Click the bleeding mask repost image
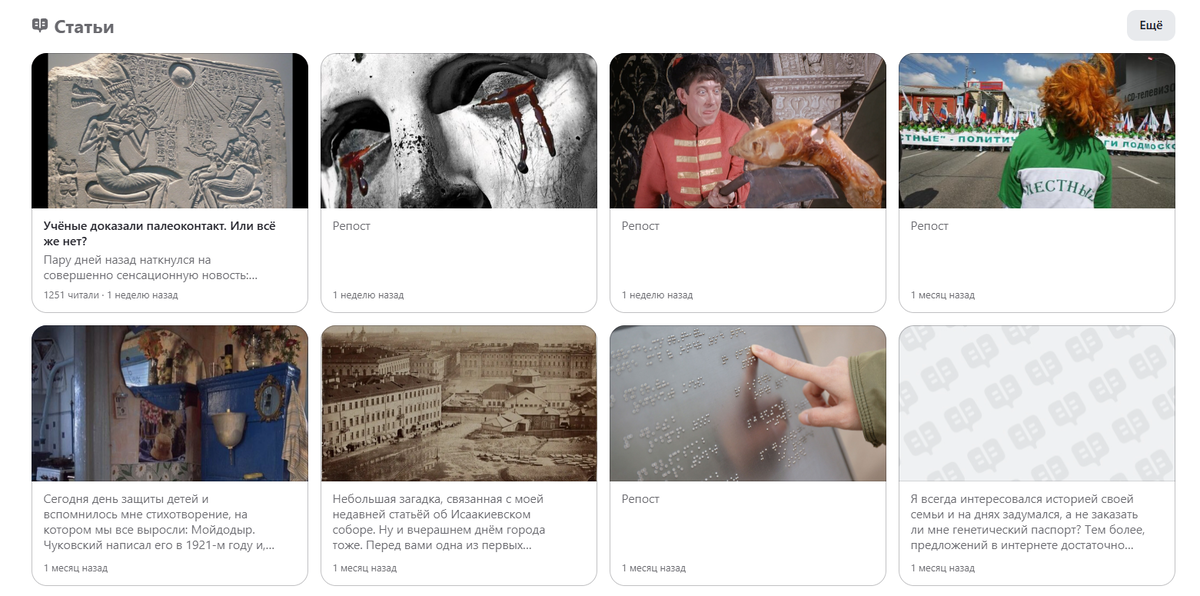1200x596 pixels. tap(459, 131)
